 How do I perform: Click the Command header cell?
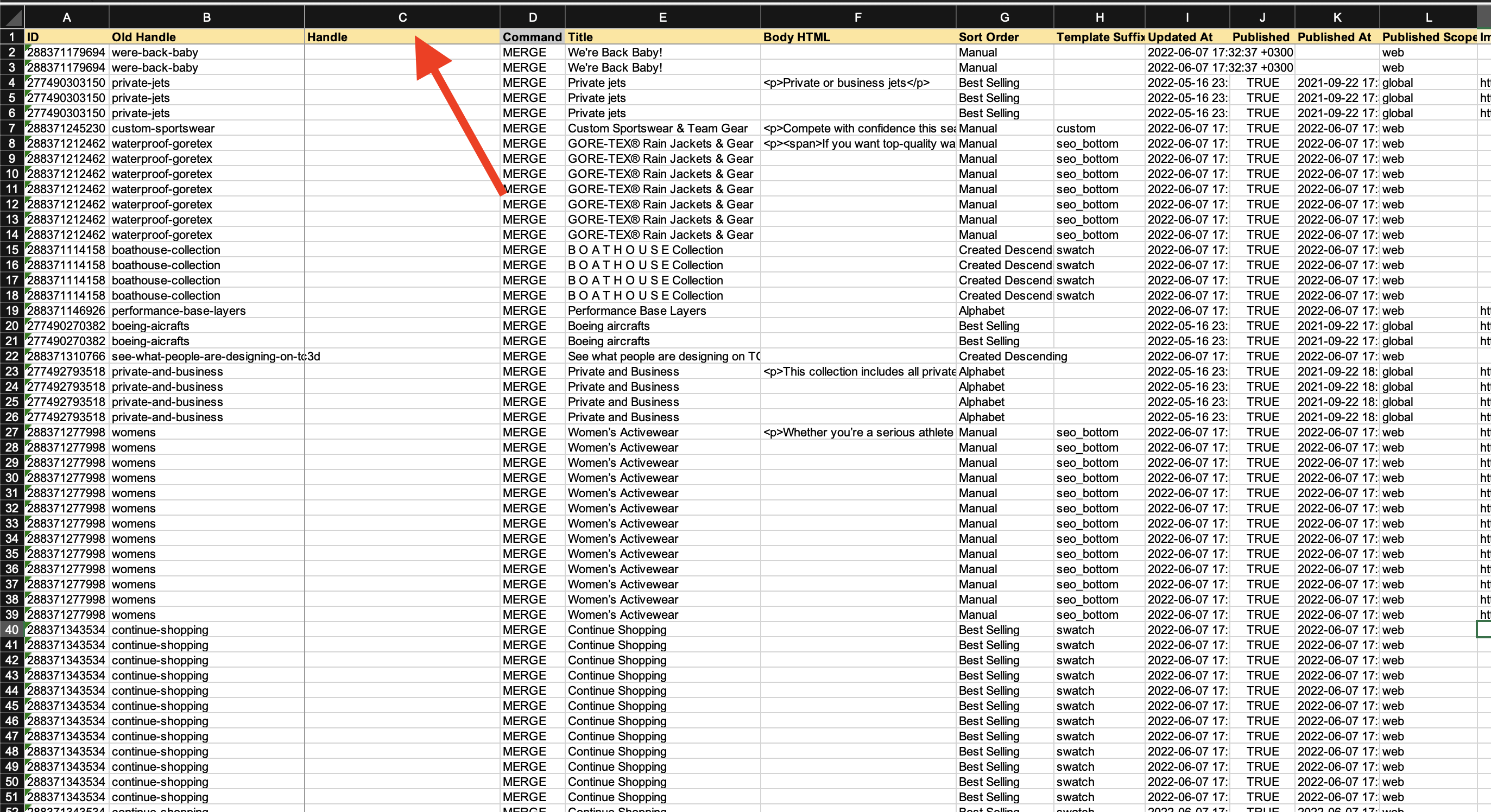[x=532, y=37]
